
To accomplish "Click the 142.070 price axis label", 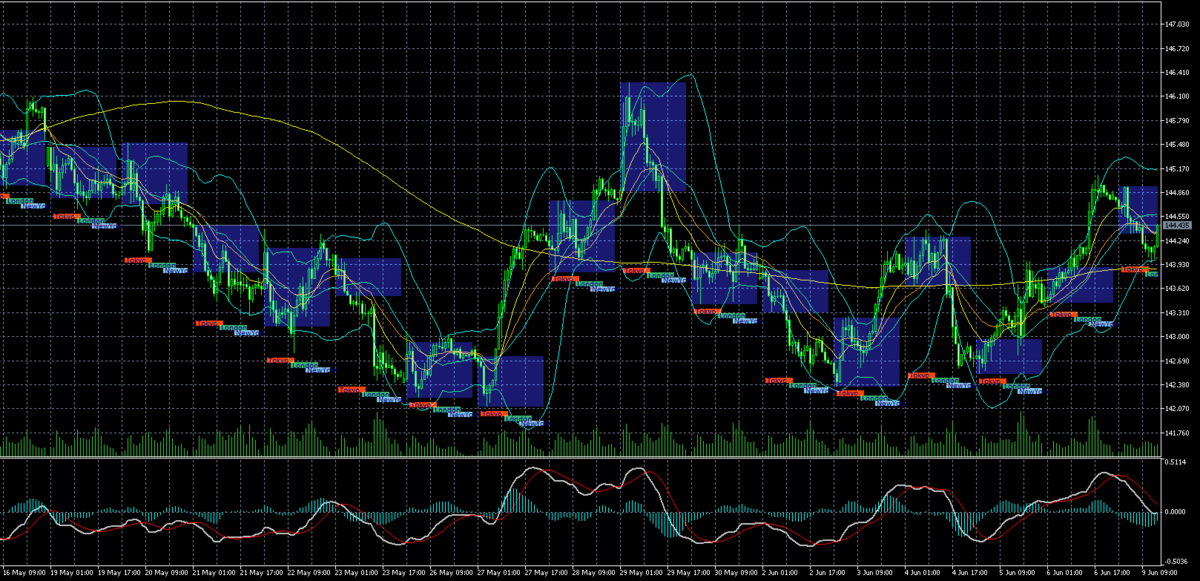I will 1177,409.
